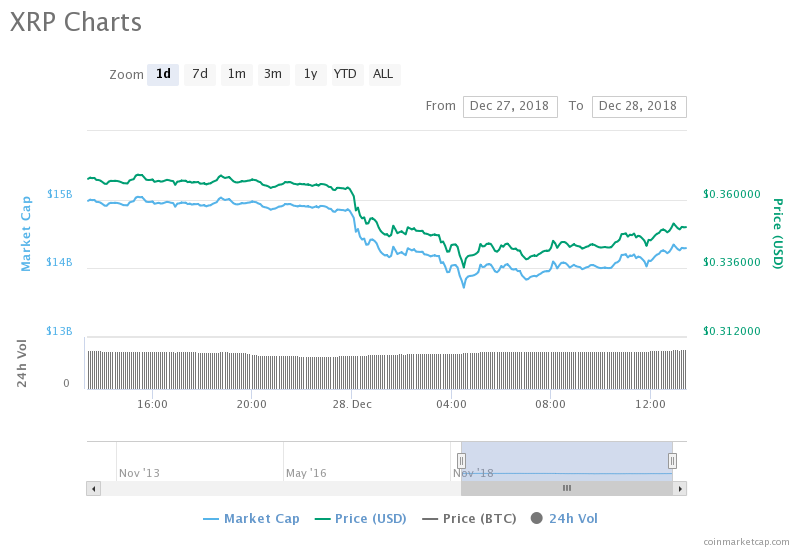
Task: Click the Market Cap axis title
Action: [26, 234]
